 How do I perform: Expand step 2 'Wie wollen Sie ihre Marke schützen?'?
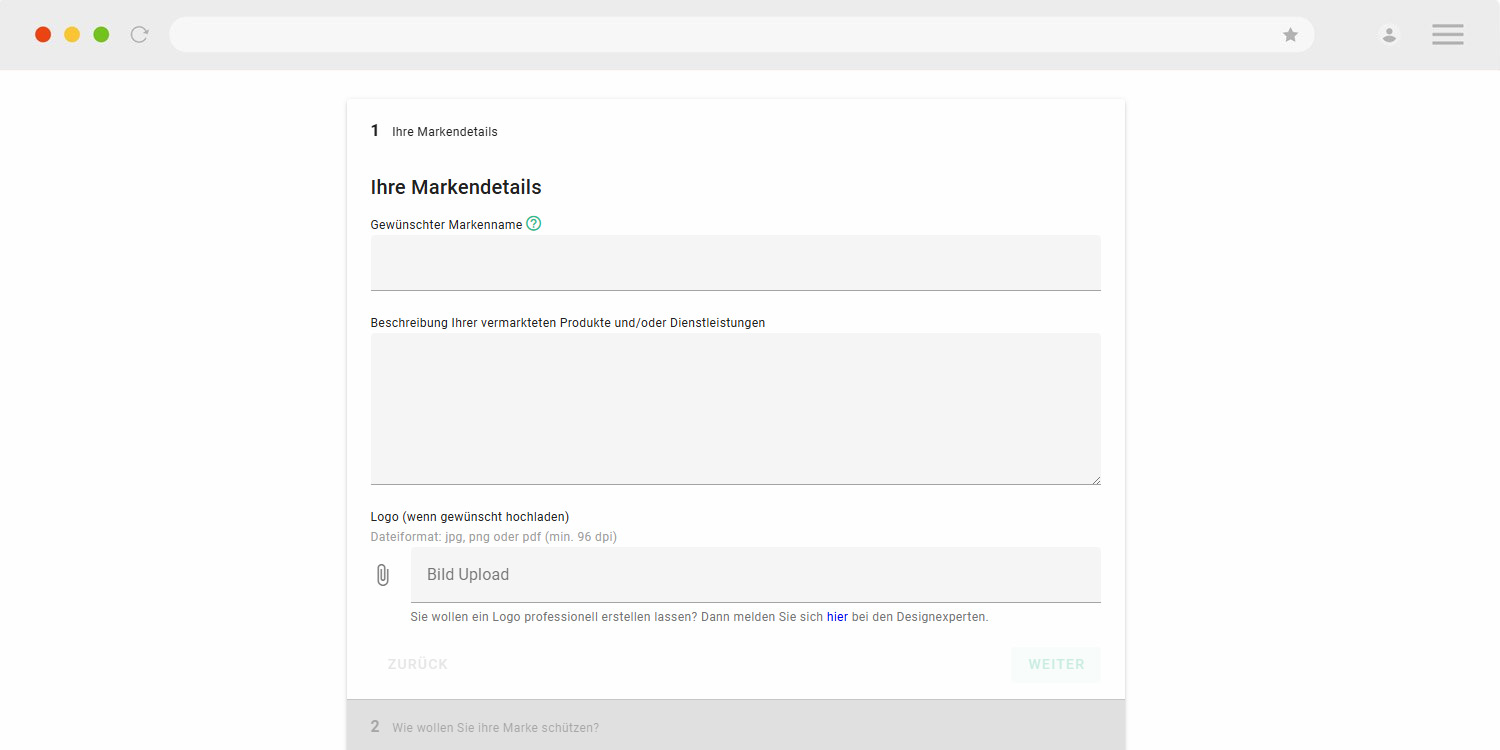pos(736,727)
